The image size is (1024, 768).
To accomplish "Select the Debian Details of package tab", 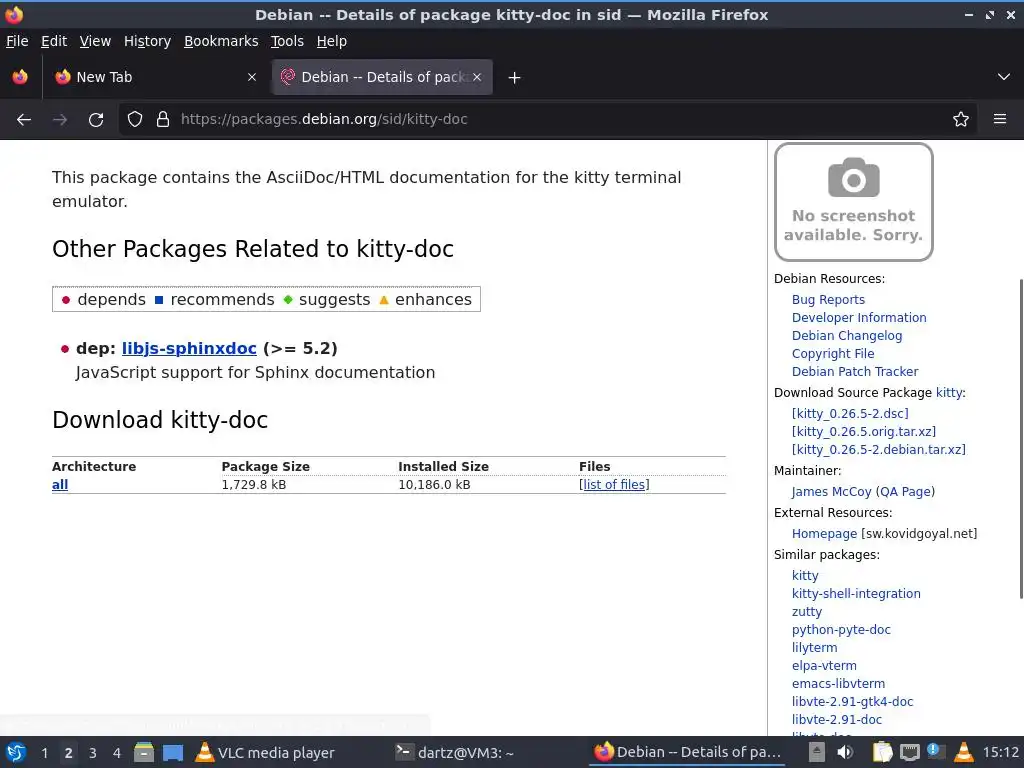I will tap(383, 77).
